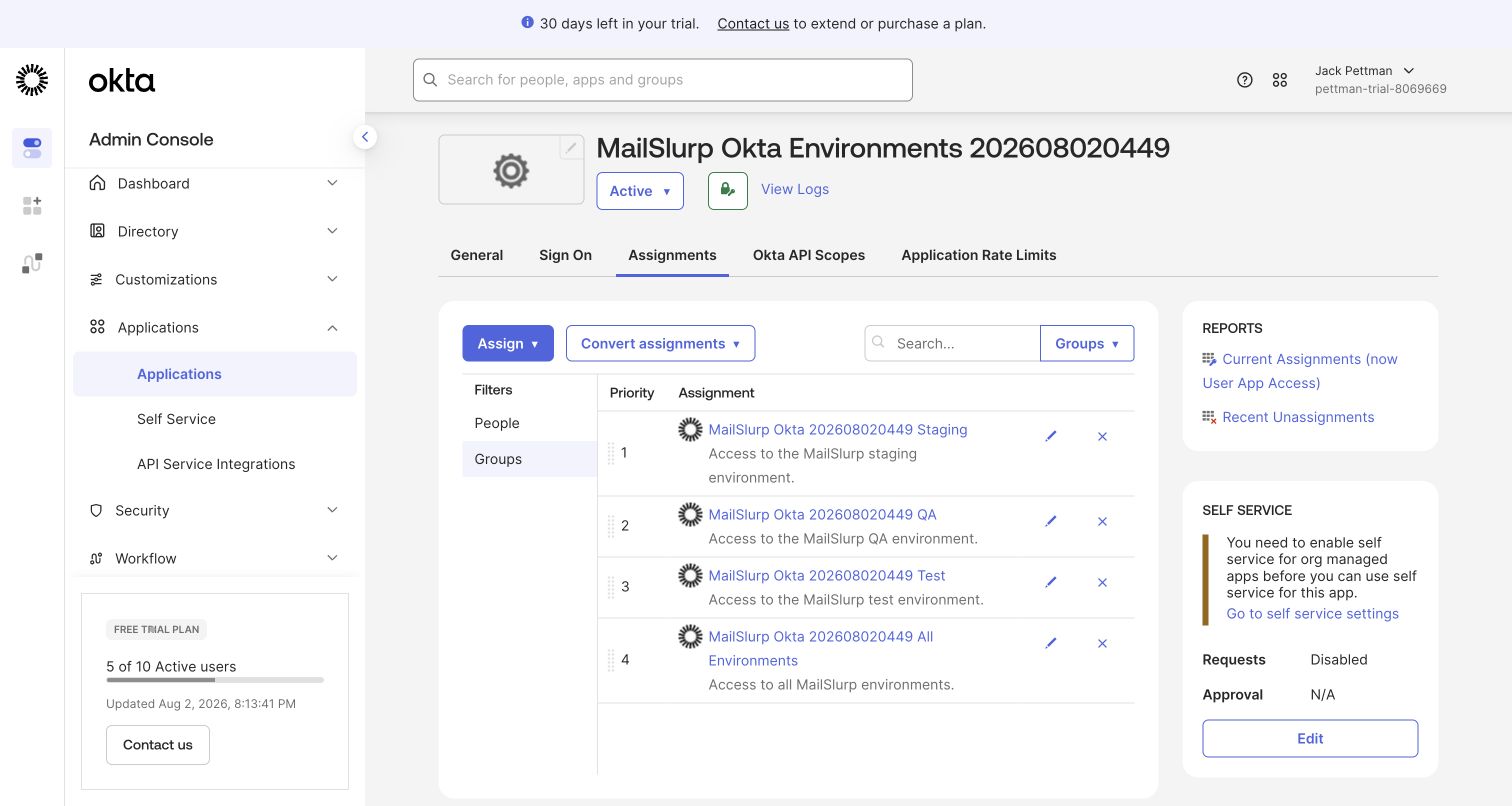Viewport: 1512px width, 806px height.
Task: Edit the QA group assignment
Action: 1051,522
